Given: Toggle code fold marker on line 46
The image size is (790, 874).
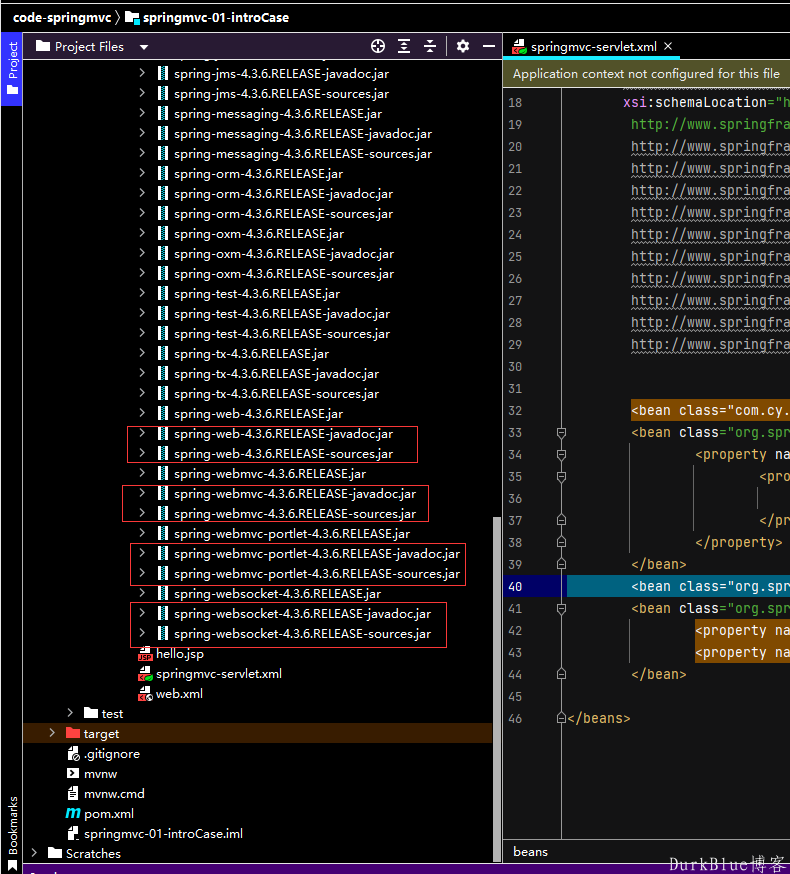Looking at the screenshot, I should point(561,718).
